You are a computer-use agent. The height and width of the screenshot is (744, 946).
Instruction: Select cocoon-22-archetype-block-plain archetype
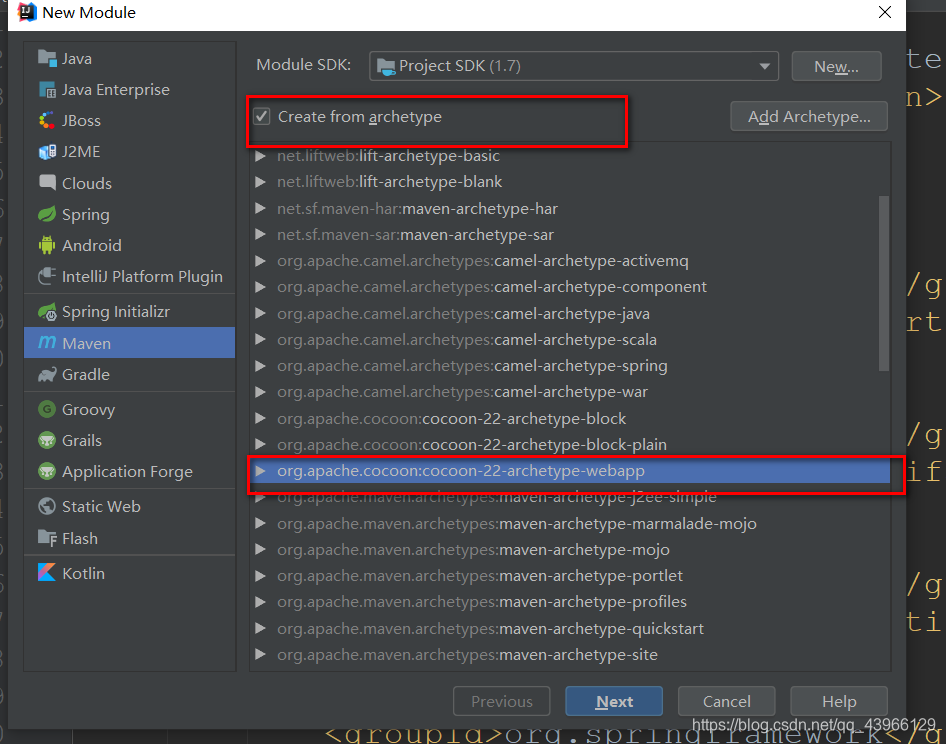pos(570,445)
